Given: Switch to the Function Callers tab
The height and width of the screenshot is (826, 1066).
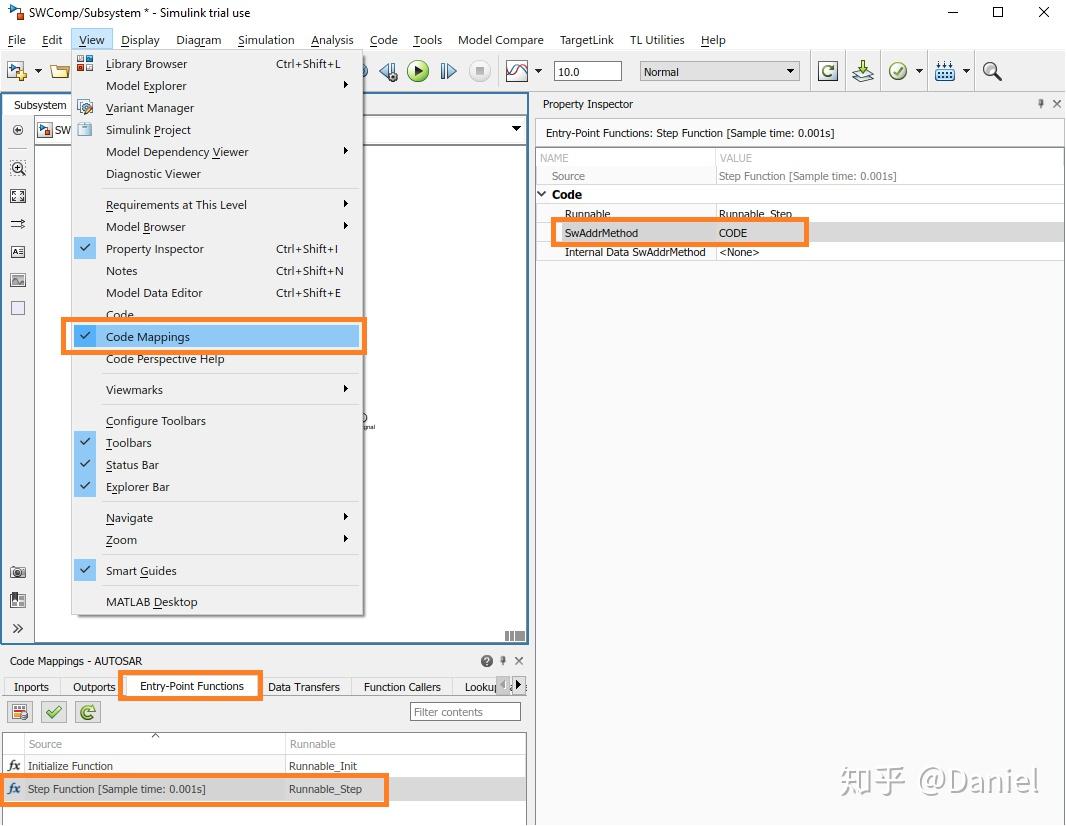Looking at the screenshot, I should (402, 687).
